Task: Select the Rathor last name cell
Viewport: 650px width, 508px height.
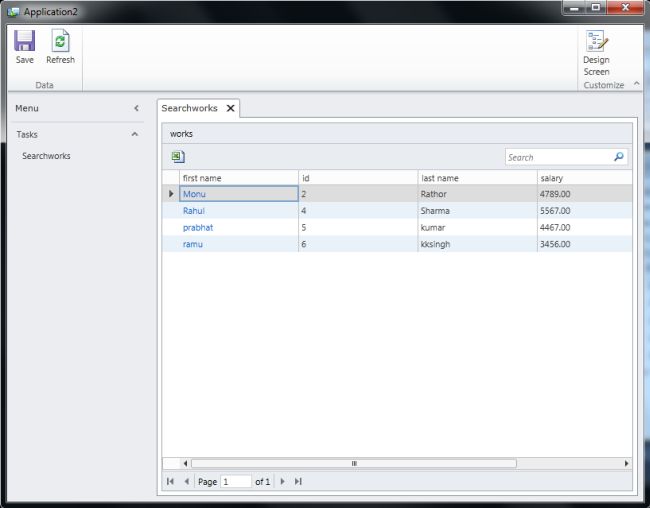Action: 478,194
